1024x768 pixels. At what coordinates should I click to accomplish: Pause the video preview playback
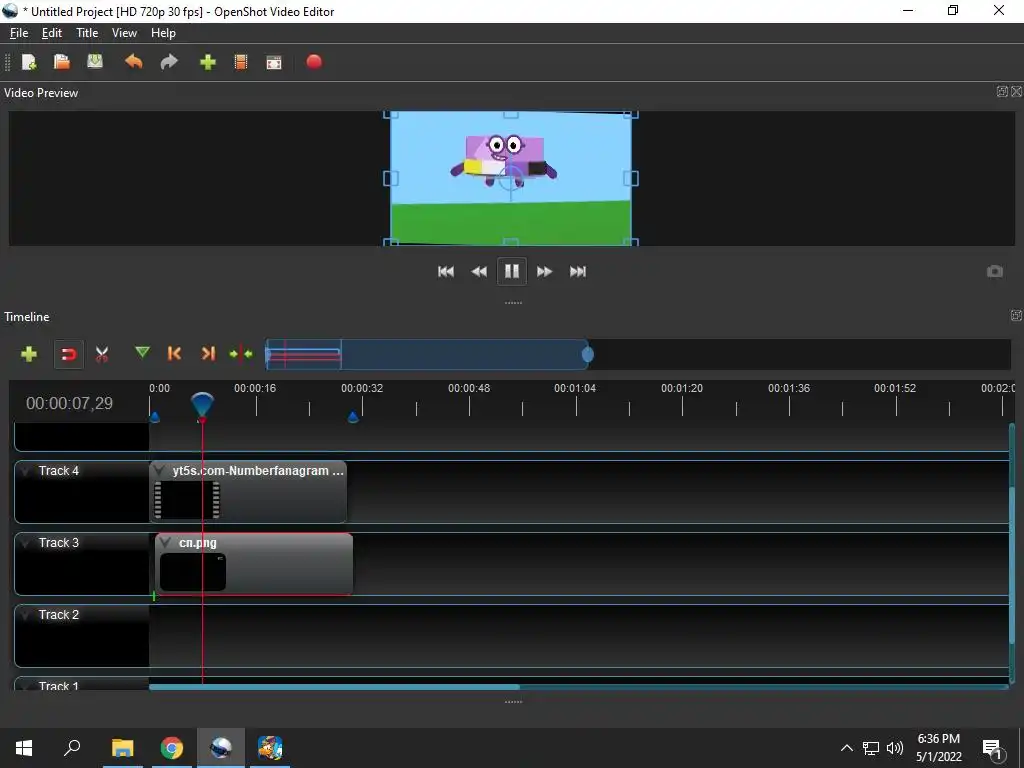511,271
